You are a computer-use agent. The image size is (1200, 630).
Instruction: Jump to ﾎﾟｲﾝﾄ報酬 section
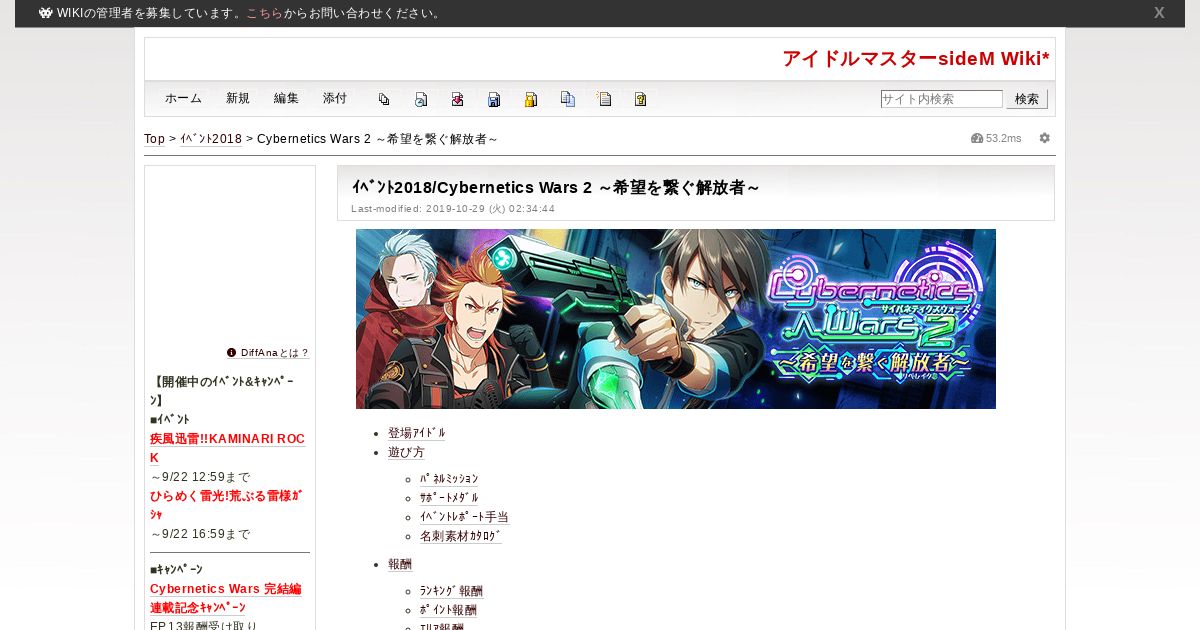coord(448,610)
